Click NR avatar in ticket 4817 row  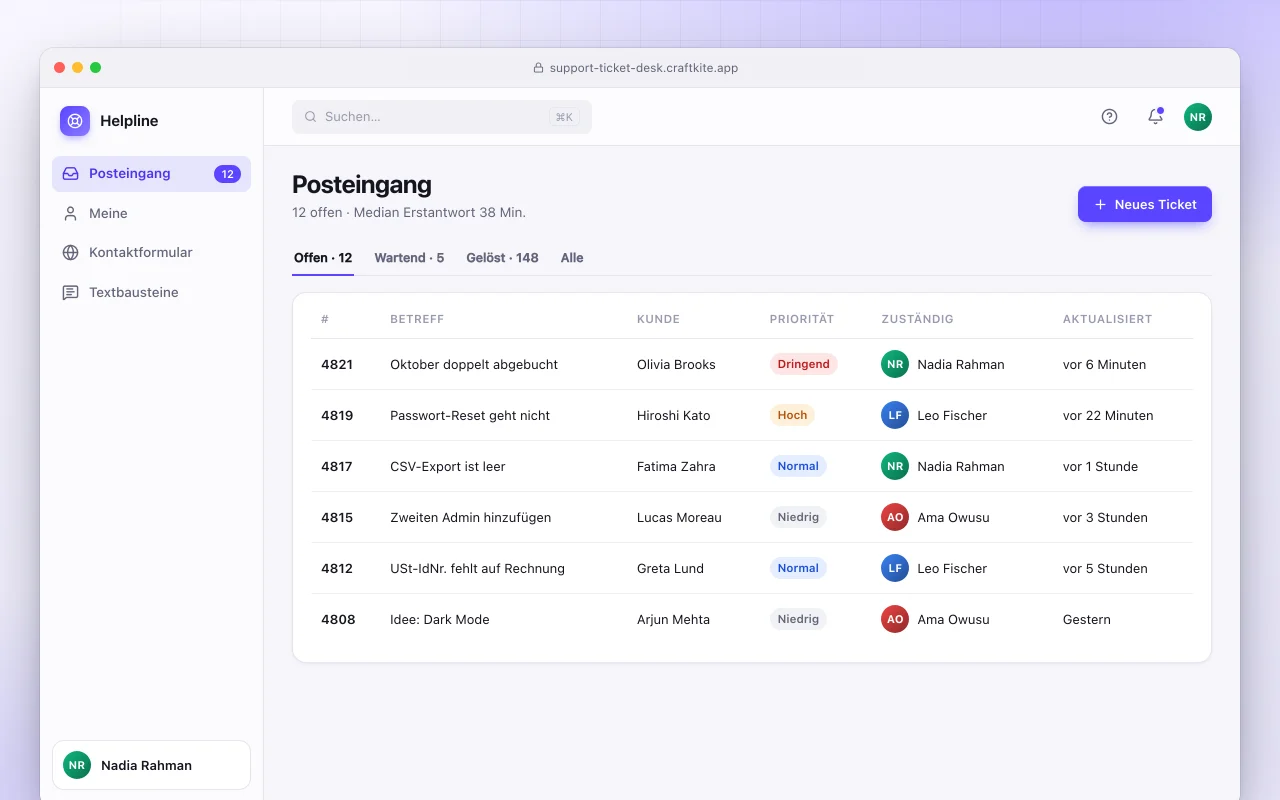click(x=895, y=466)
